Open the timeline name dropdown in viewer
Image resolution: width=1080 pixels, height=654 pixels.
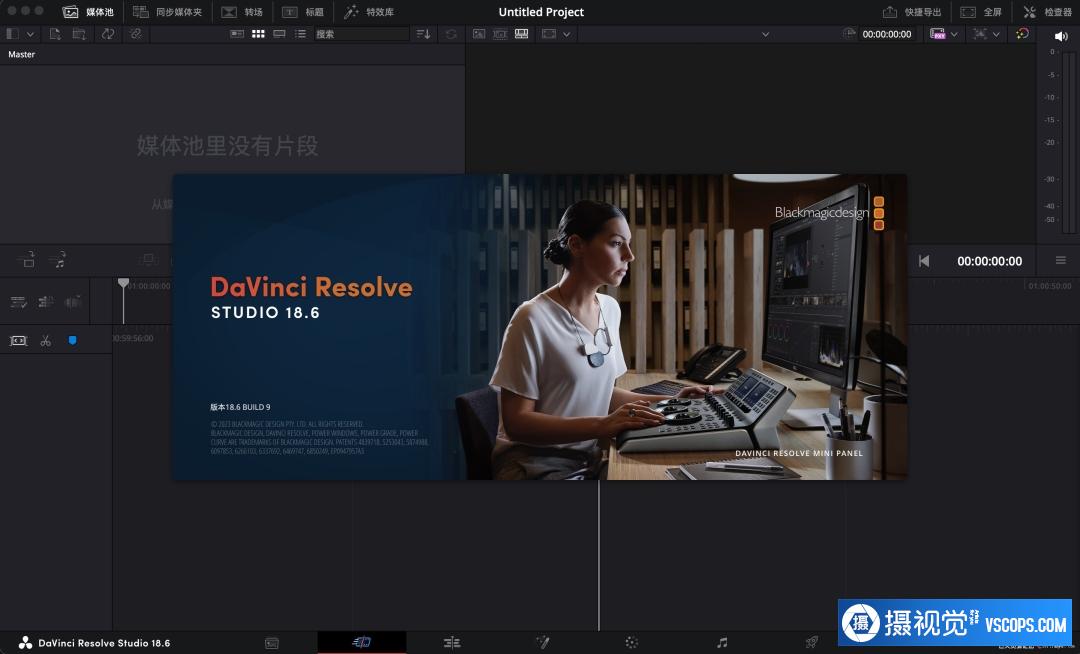coord(765,34)
